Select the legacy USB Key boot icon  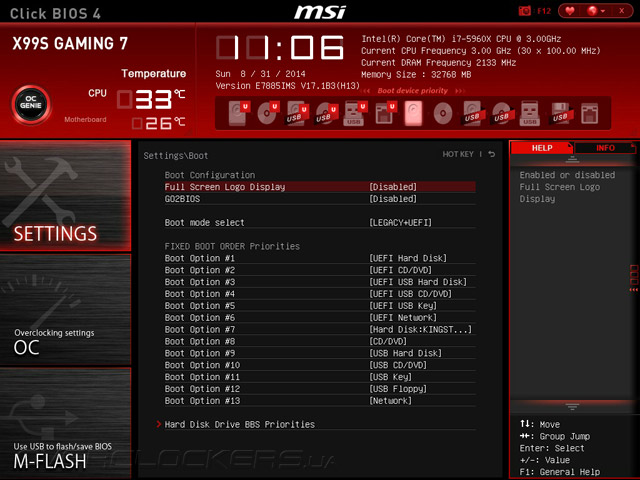point(530,113)
